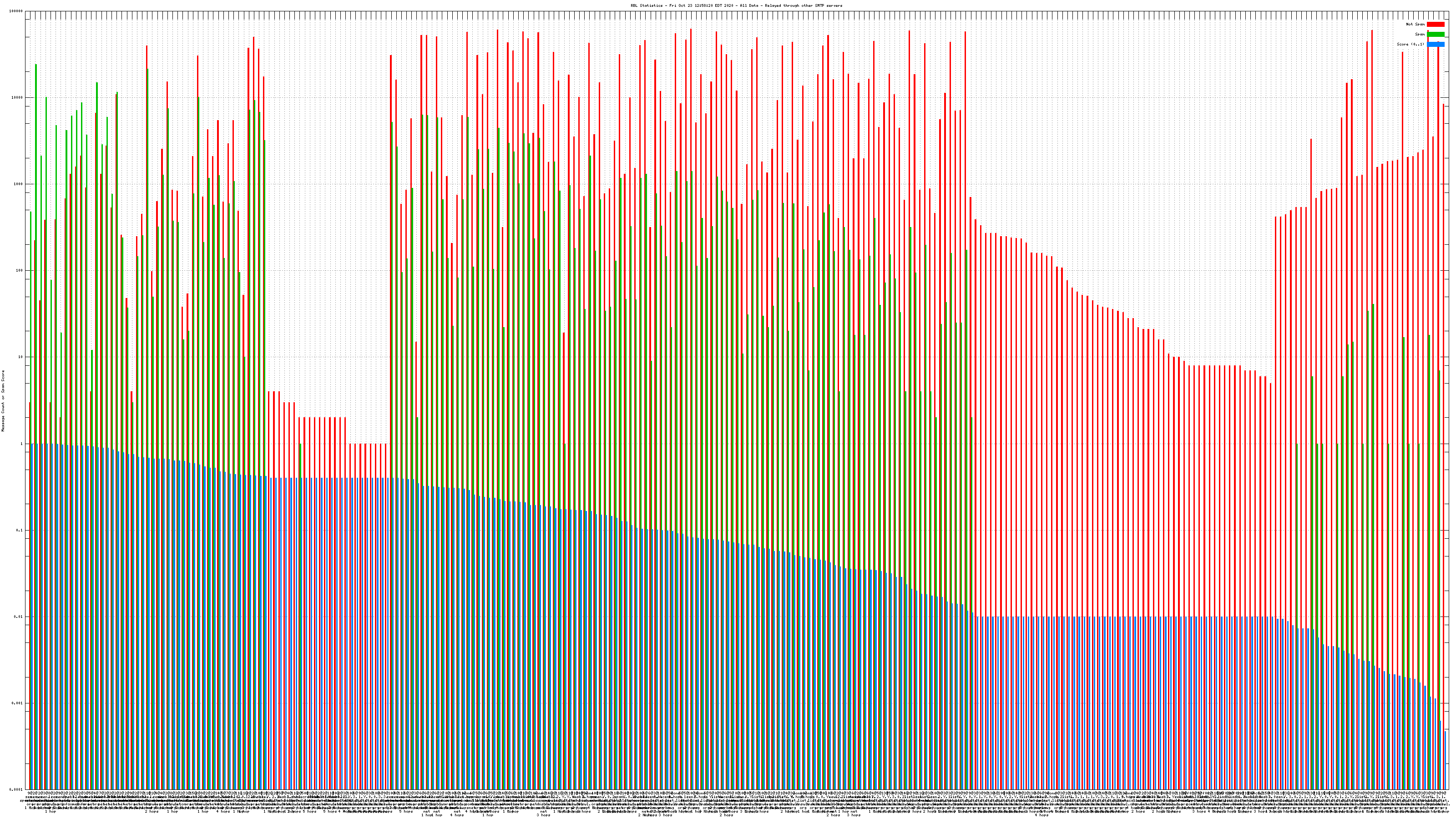Click the 0.0001 y-axis tick label
Image resolution: width=1456 pixels, height=819 pixels.
tap(16, 789)
